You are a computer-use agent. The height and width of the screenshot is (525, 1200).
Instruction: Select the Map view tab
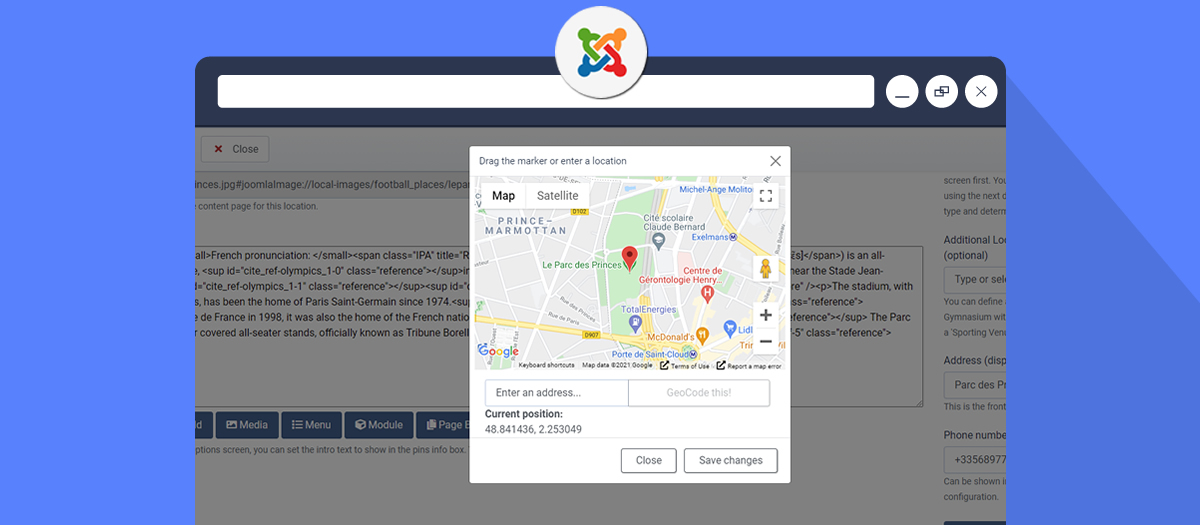pos(504,196)
